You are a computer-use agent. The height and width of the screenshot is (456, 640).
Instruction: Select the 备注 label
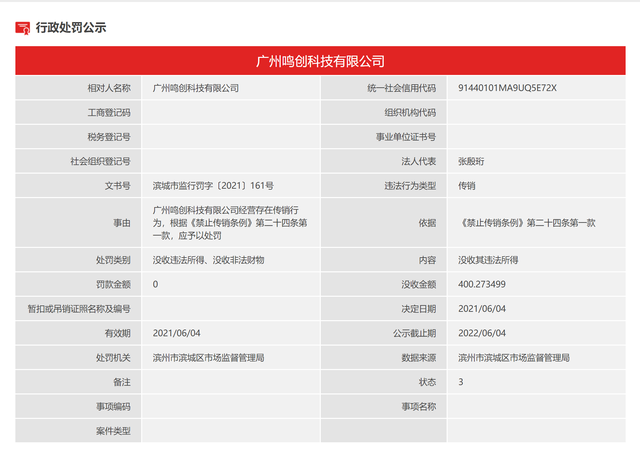(x=122, y=383)
